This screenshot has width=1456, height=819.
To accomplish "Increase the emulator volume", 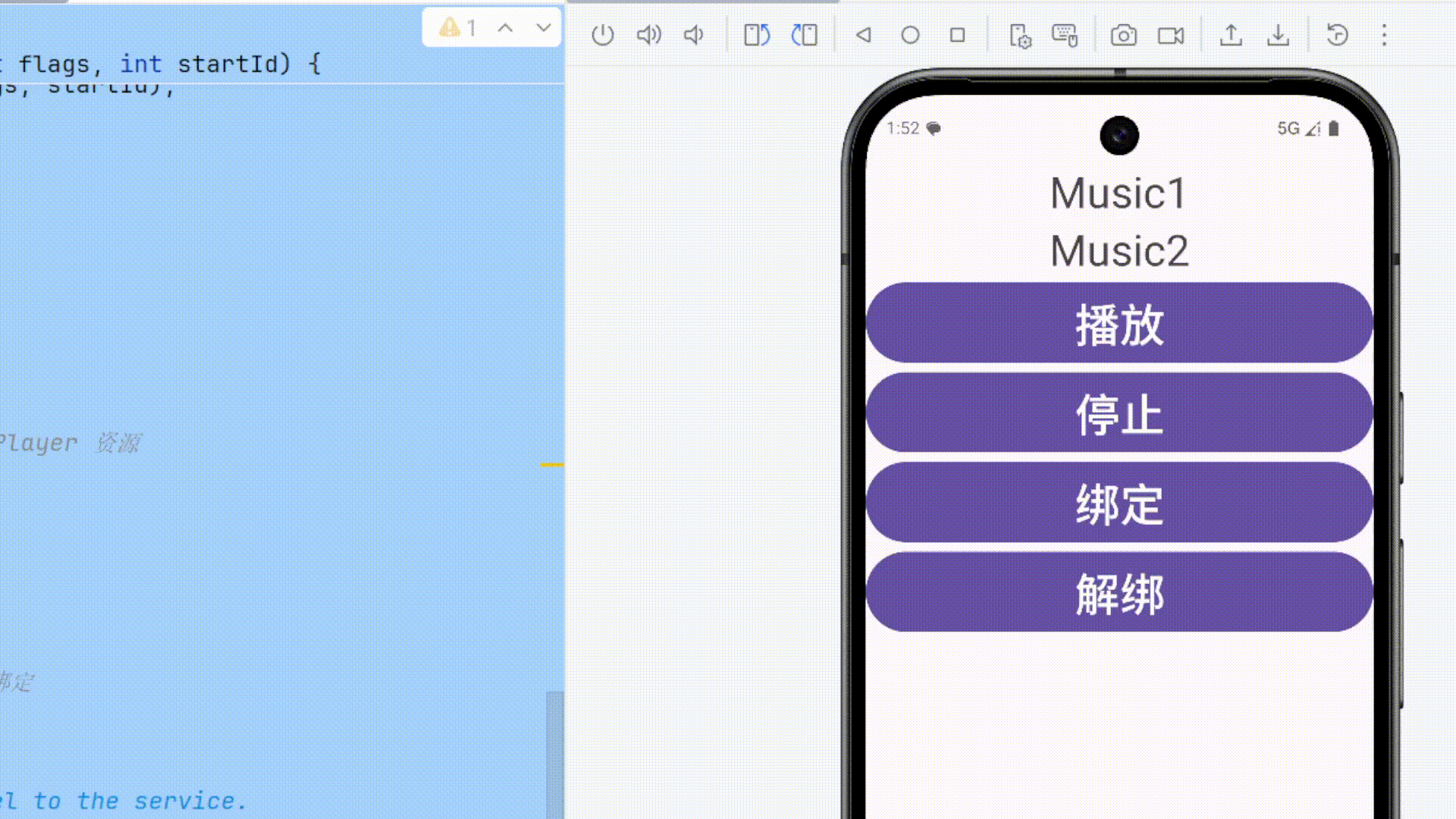I will point(649,35).
